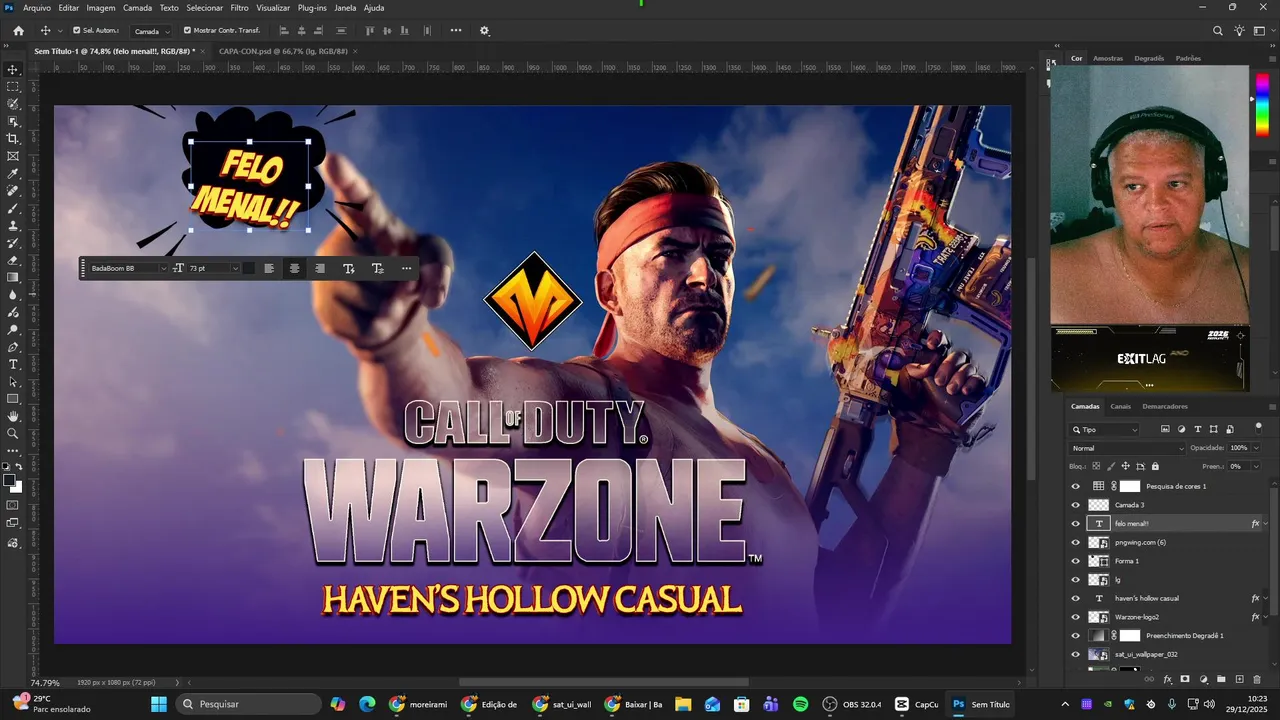Select the Gradient tool
The height and width of the screenshot is (720, 1280).
pos(13,278)
